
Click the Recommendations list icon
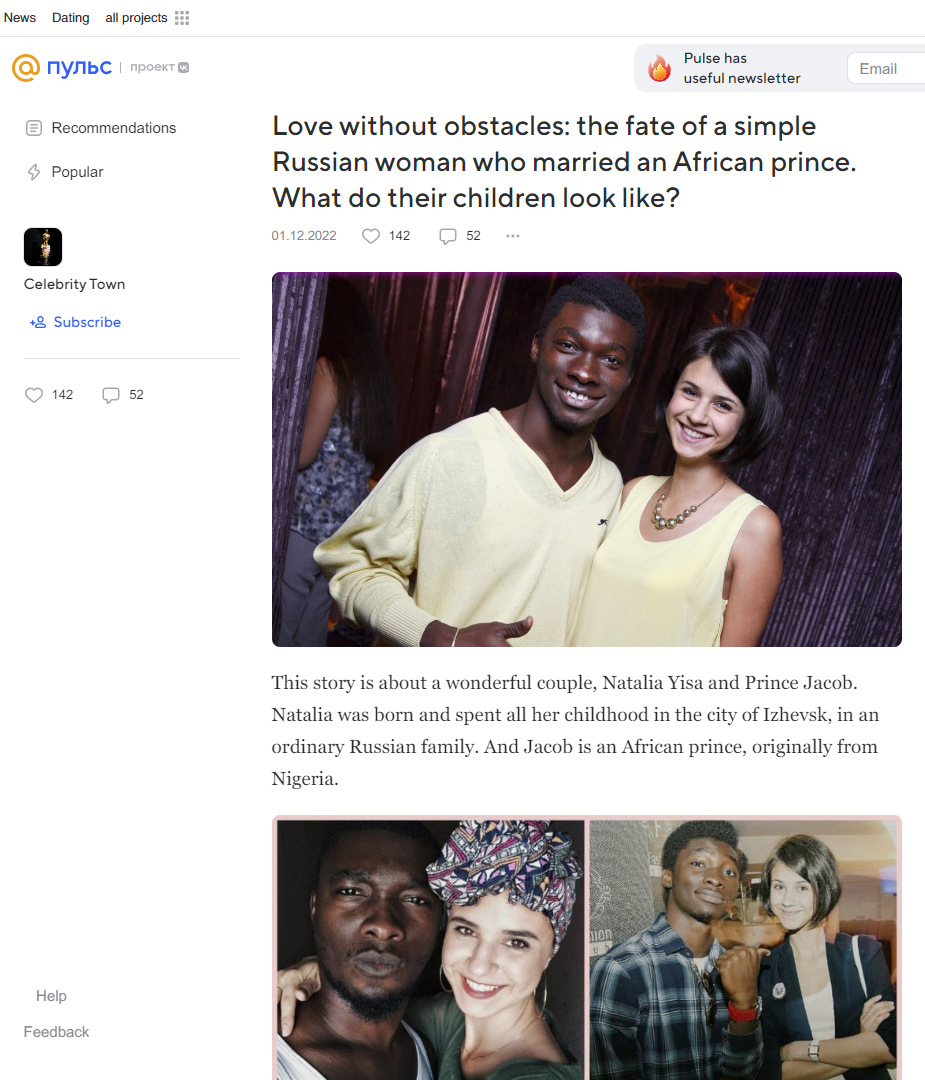pyautogui.click(x=34, y=128)
